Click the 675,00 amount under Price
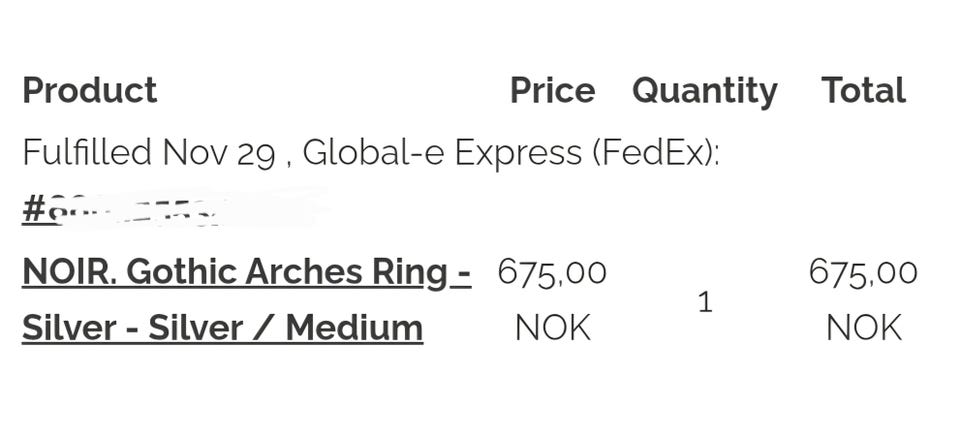The height and width of the screenshot is (440, 960). tap(552, 272)
